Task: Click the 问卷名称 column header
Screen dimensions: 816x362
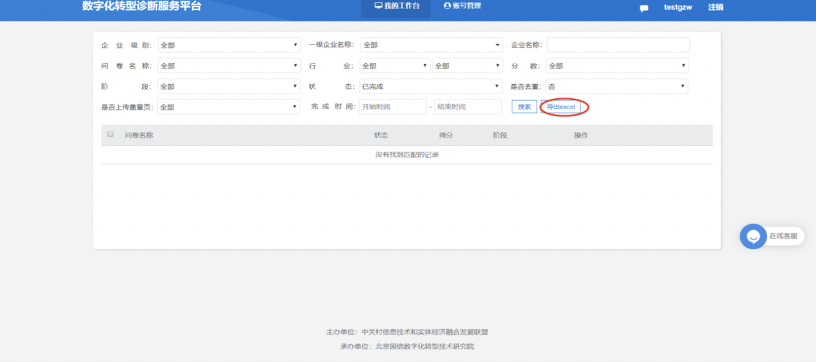Action: point(139,135)
